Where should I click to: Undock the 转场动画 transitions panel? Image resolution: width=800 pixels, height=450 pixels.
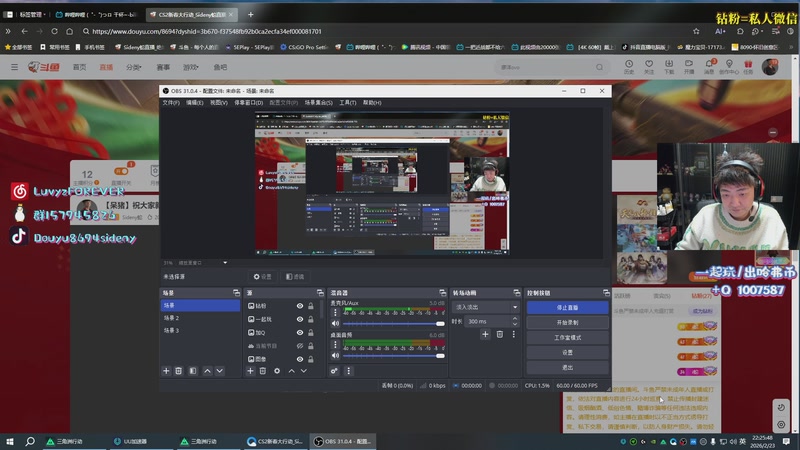coord(516,293)
